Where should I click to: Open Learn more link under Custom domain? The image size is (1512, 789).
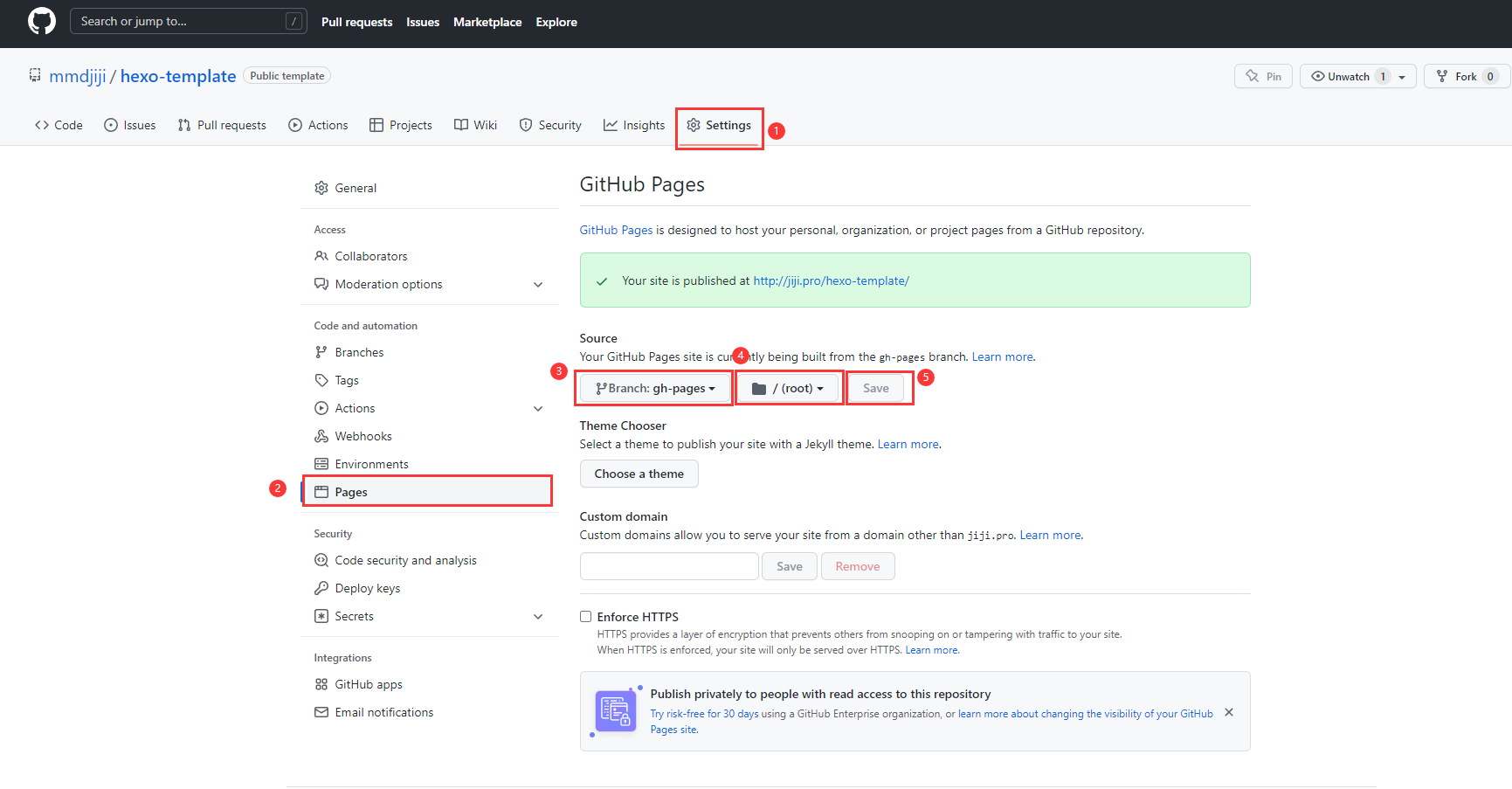[x=1051, y=535]
